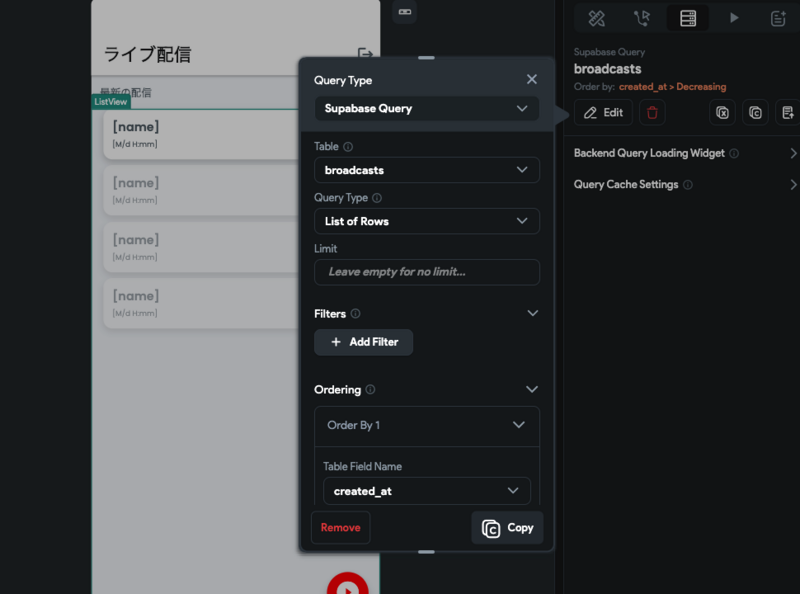Click the Add Filter button
Image resolution: width=800 pixels, height=594 pixels.
[x=363, y=342]
